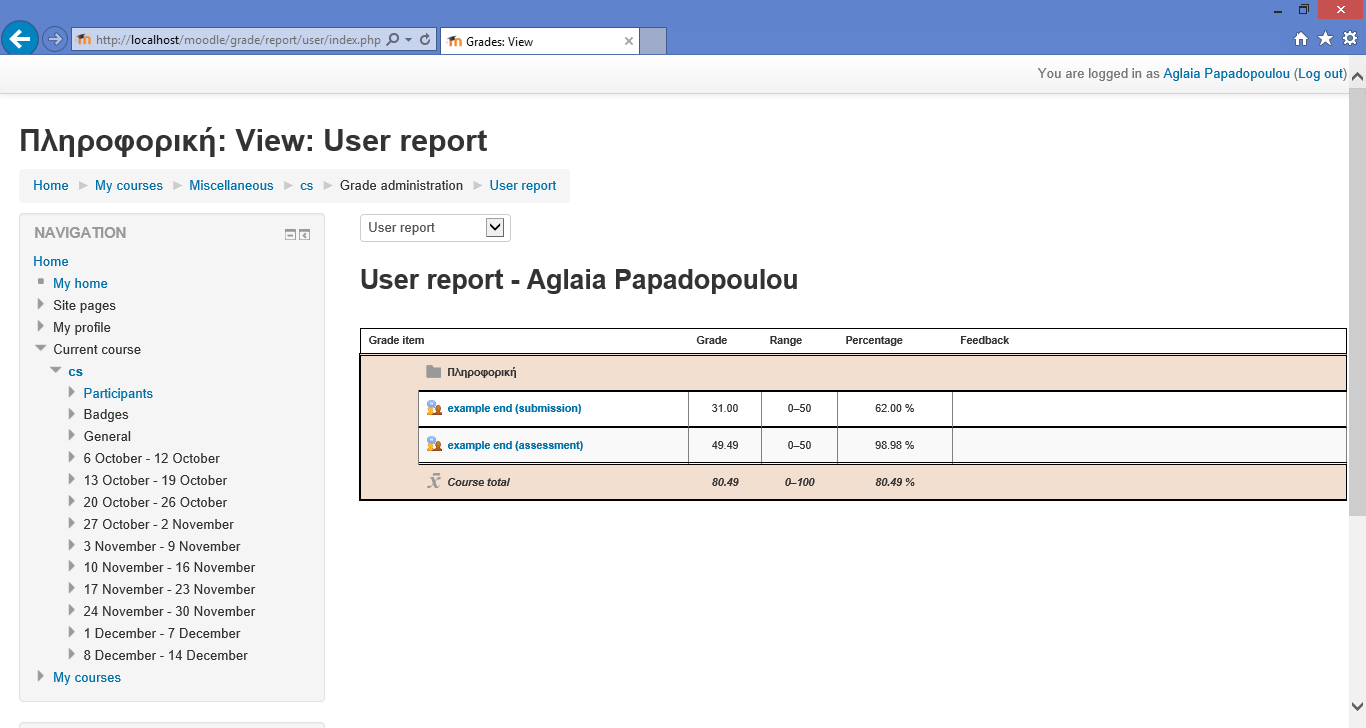Image resolution: width=1366 pixels, height=728 pixels.
Task: Hide the Navigation block with minus icon
Action: click(x=290, y=234)
